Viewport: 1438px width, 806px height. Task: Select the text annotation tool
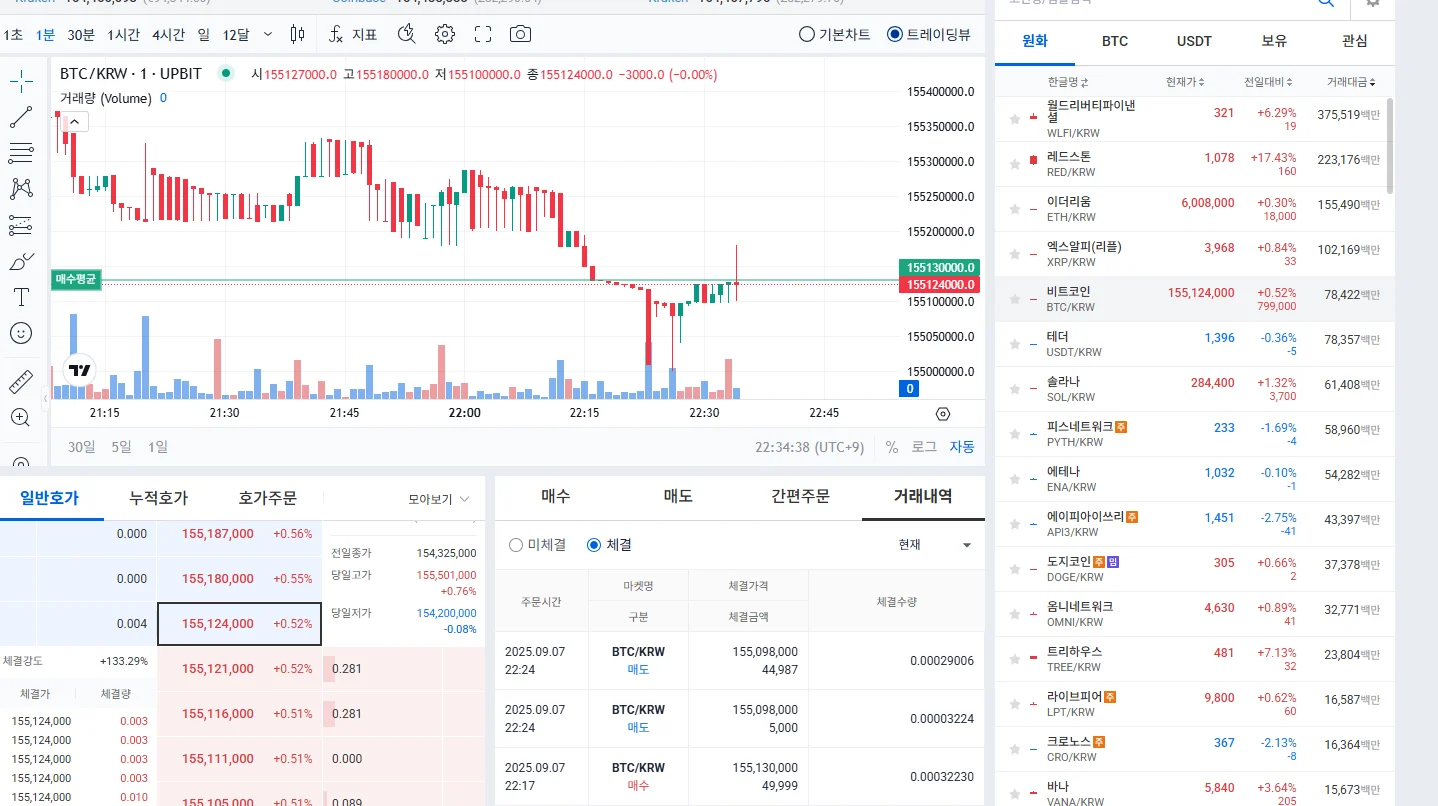click(x=21, y=297)
